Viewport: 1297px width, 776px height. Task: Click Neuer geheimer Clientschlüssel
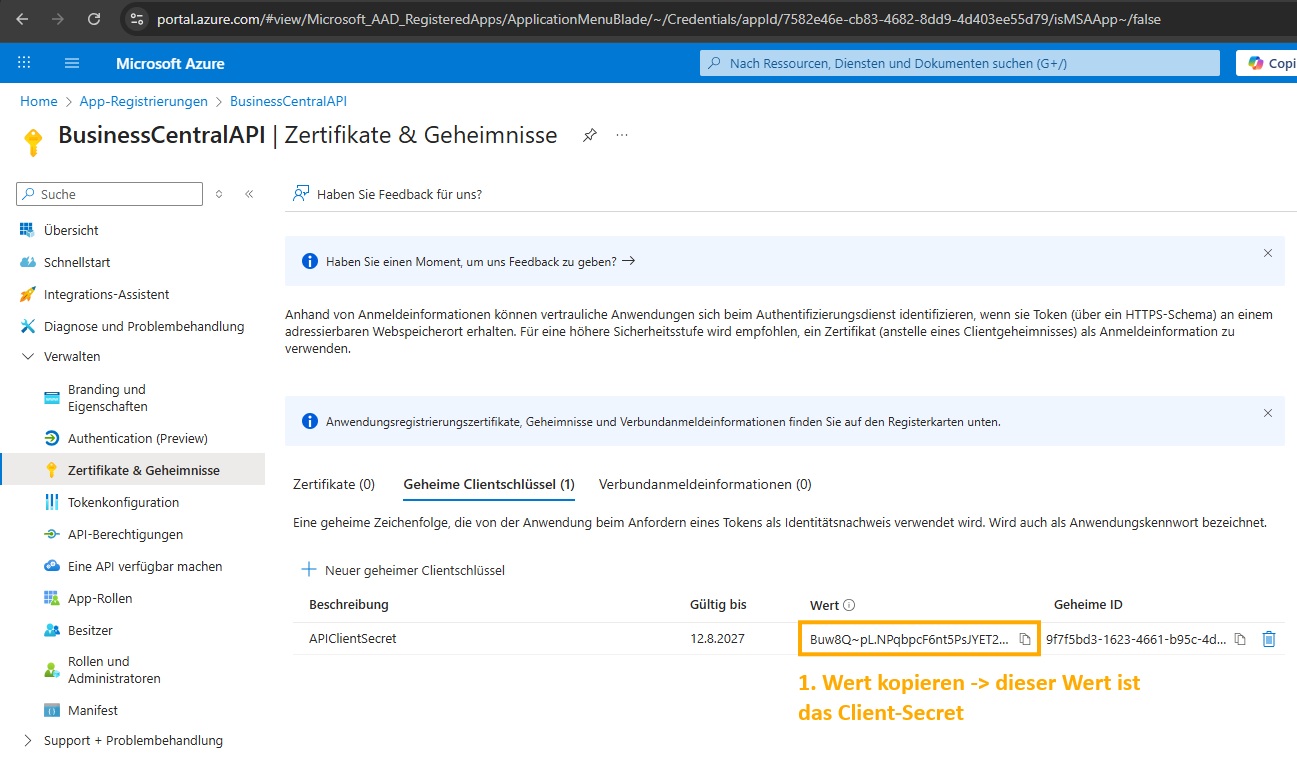click(x=403, y=570)
